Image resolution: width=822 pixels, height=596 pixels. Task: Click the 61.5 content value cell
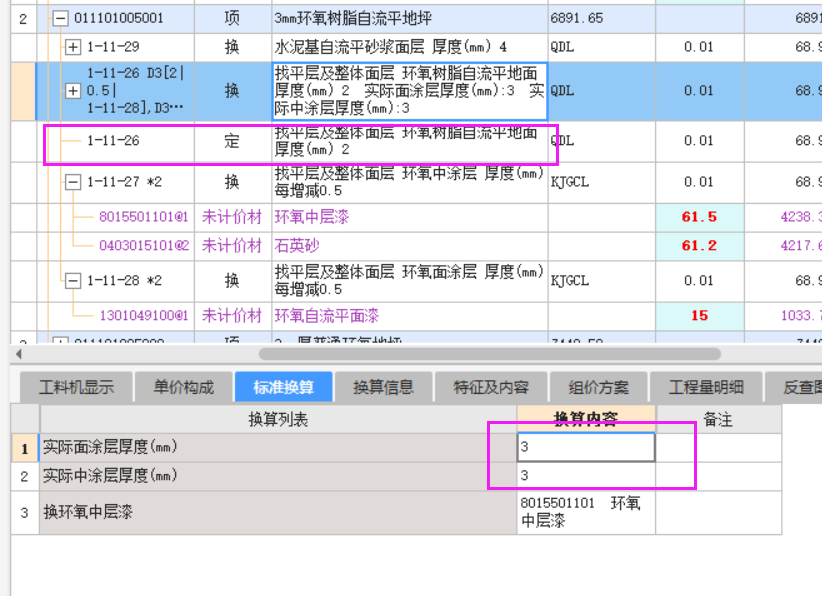pyautogui.click(x=700, y=217)
